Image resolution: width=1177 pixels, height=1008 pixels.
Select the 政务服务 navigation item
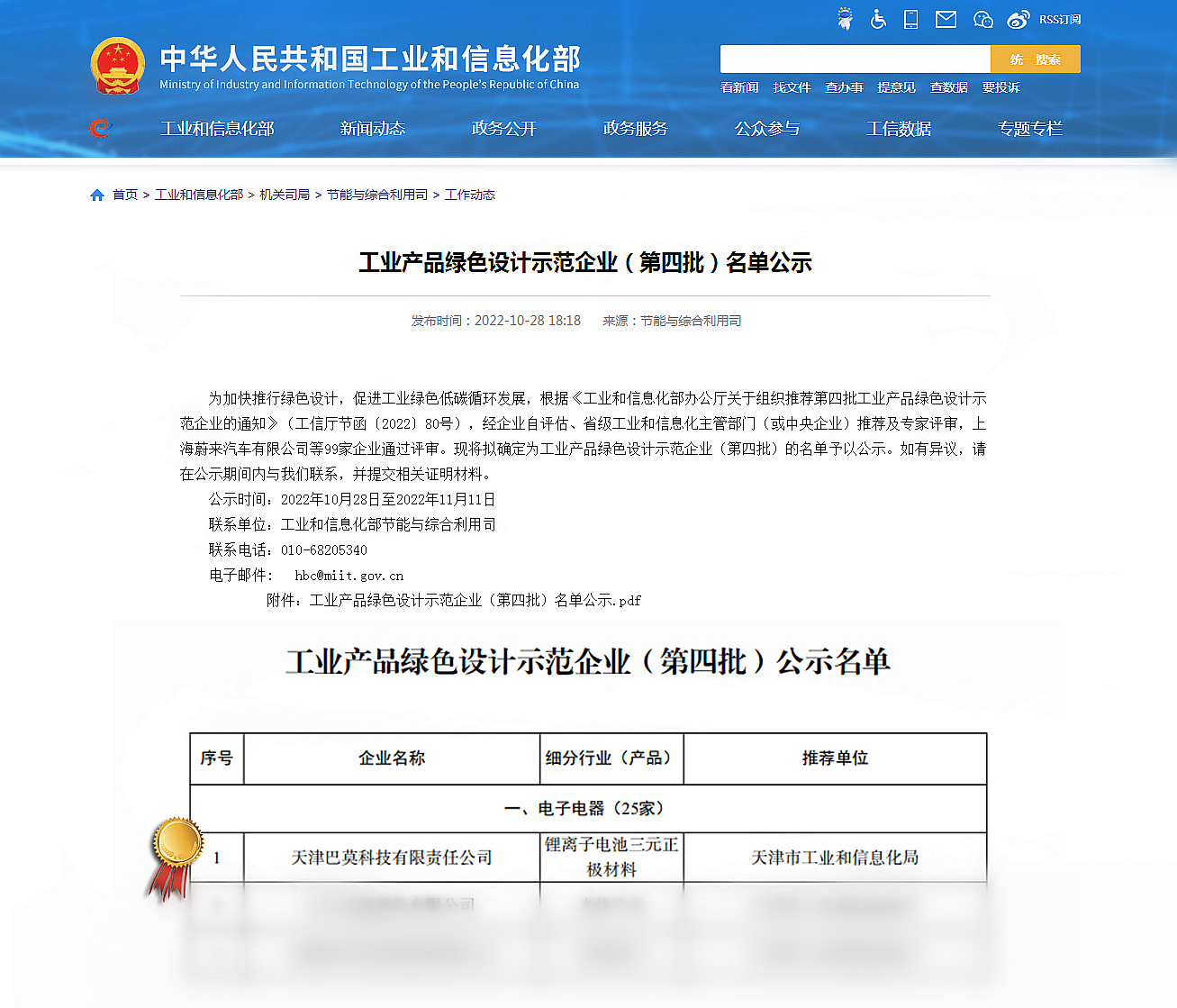(x=635, y=129)
